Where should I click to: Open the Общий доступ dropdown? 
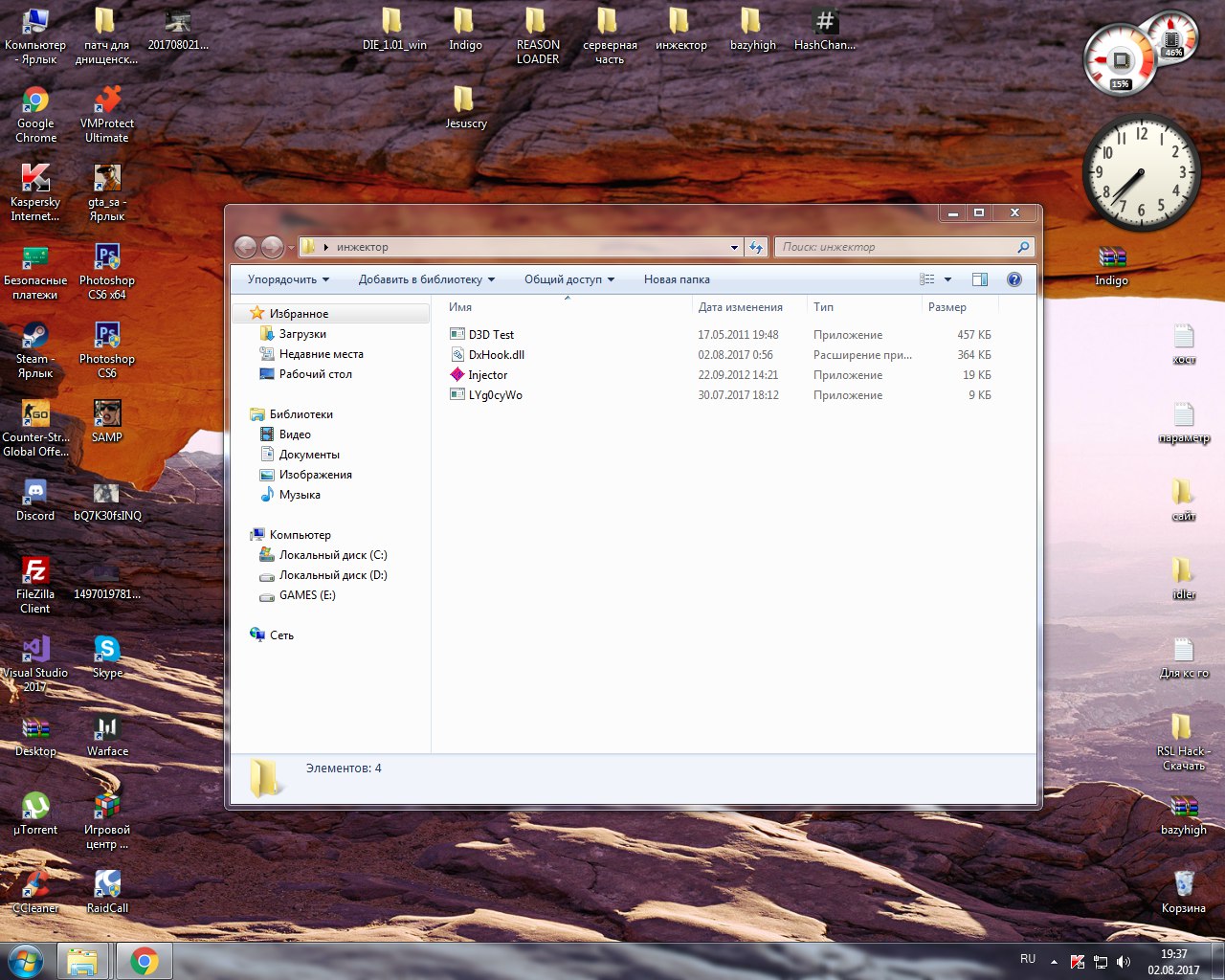pyautogui.click(x=568, y=279)
